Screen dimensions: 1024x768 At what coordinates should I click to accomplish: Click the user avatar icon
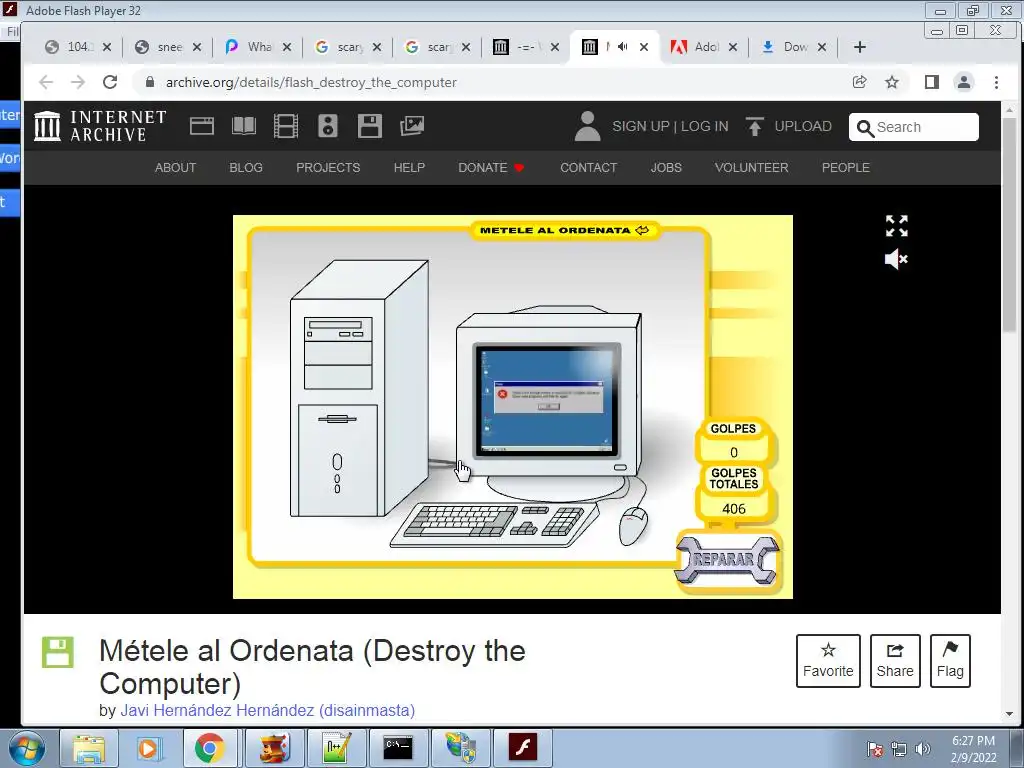[587, 125]
